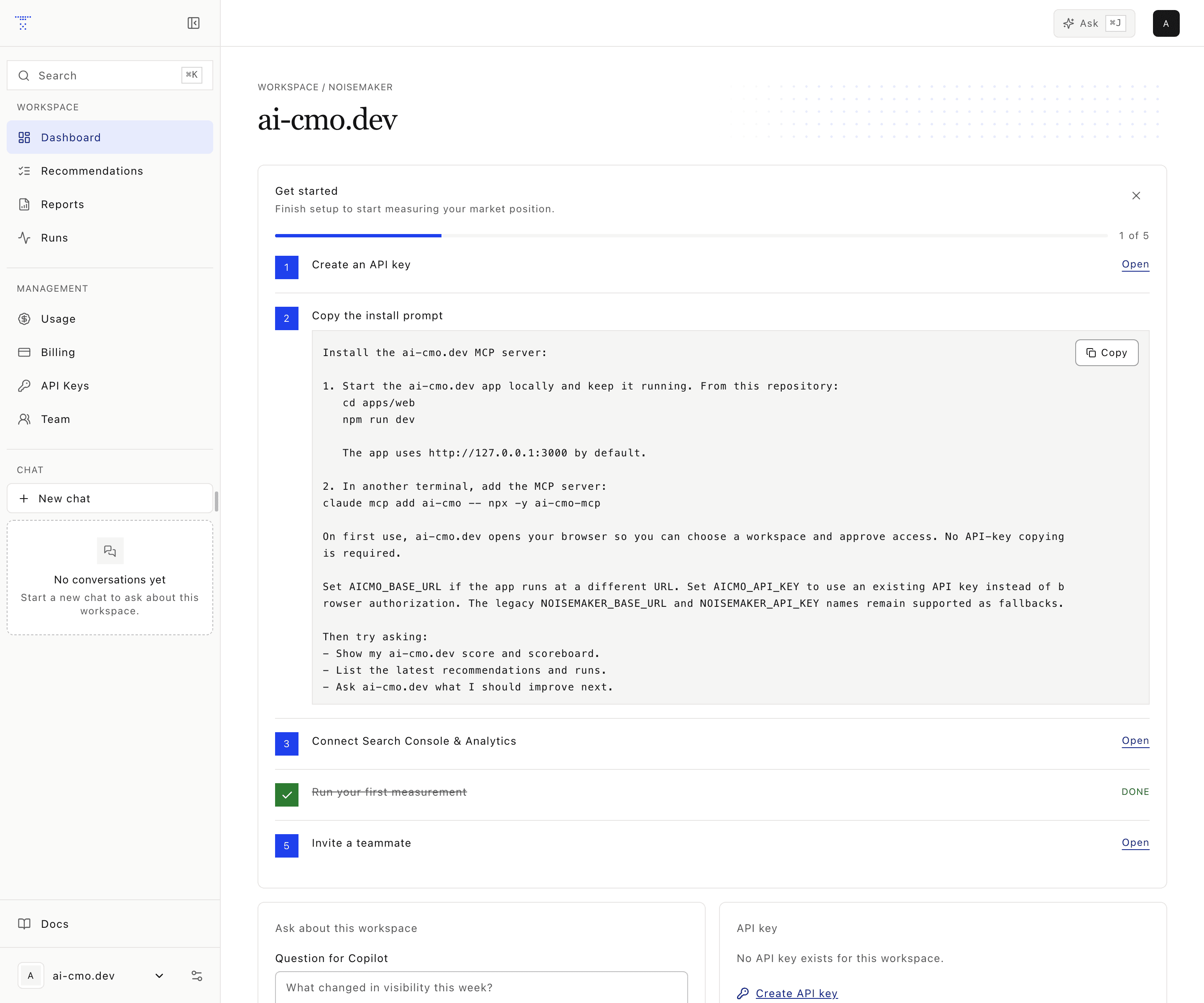Open the Runs section
The image size is (1204, 1003).
tap(110, 238)
